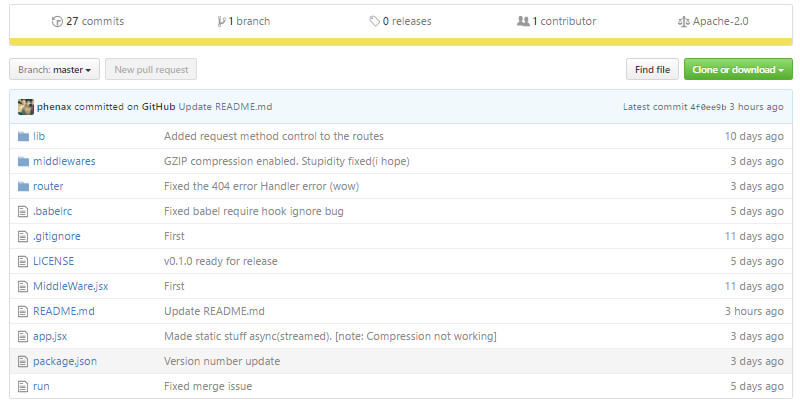
Task: Open commit 'Fixed merge issue'
Action: [x=208, y=386]
